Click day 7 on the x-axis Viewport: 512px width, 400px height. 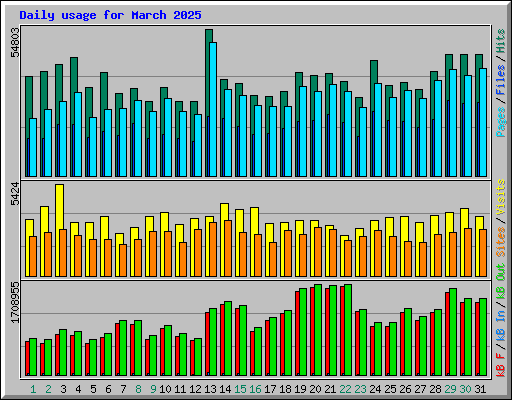pos(123,389)
